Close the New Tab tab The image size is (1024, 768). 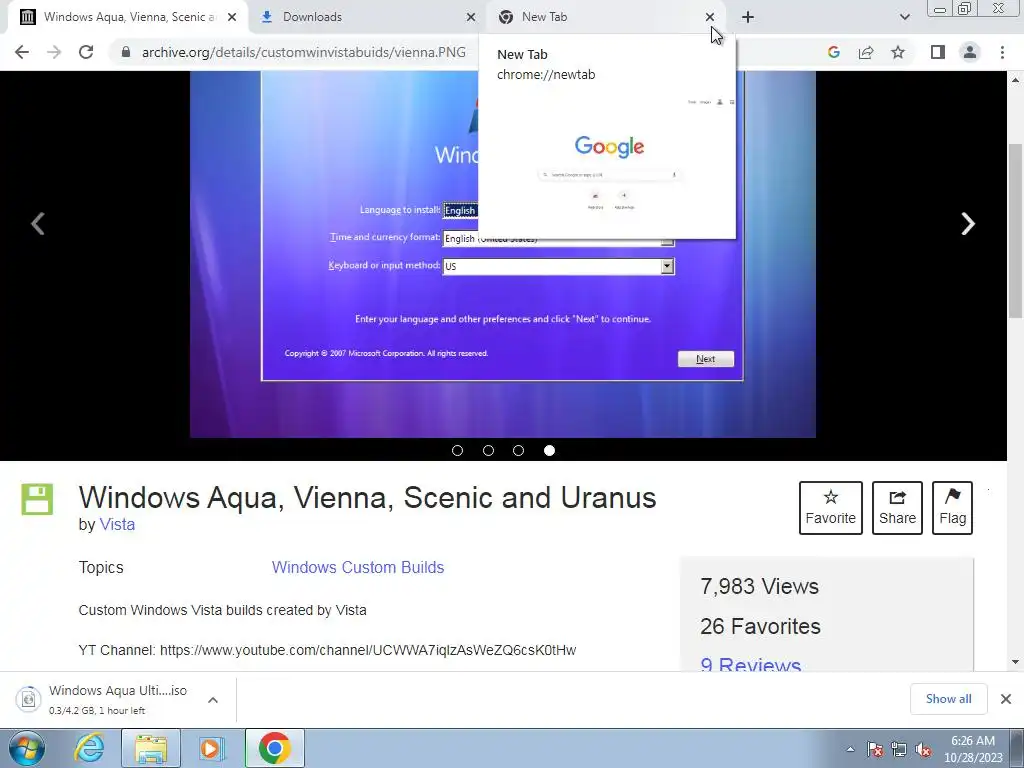point(710,17)
